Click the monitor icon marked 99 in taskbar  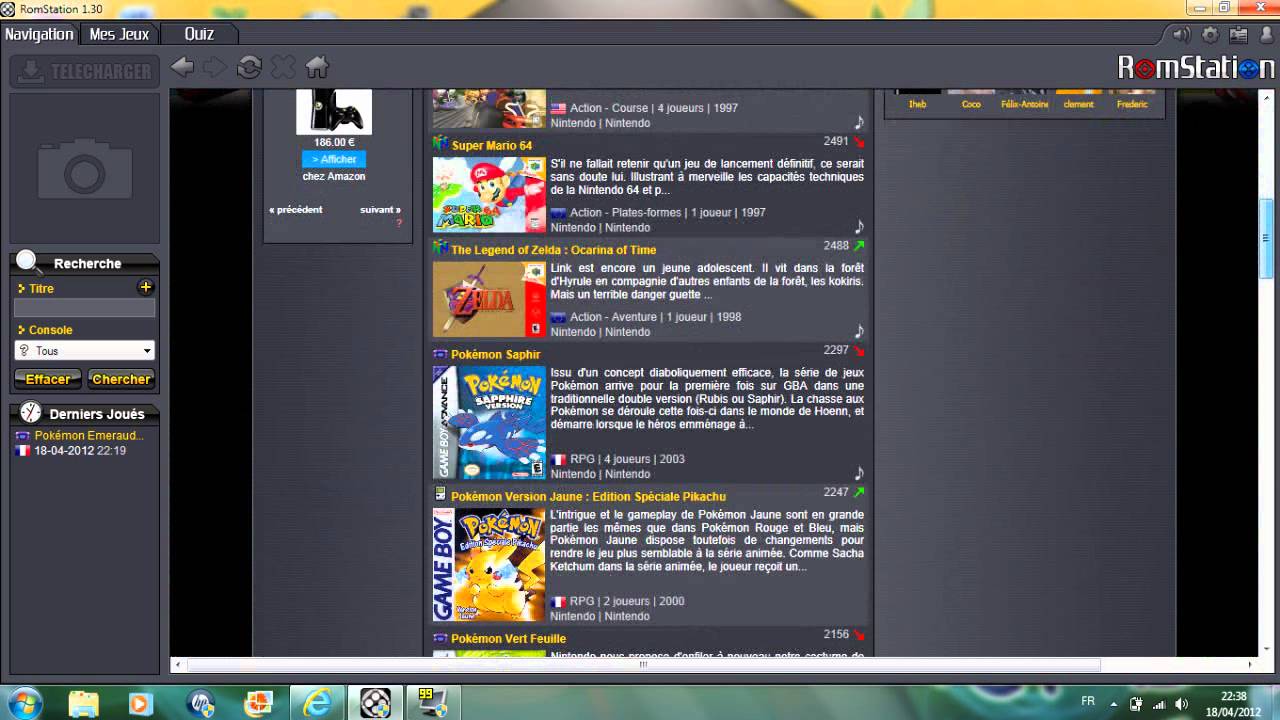[x=432, y=702]
